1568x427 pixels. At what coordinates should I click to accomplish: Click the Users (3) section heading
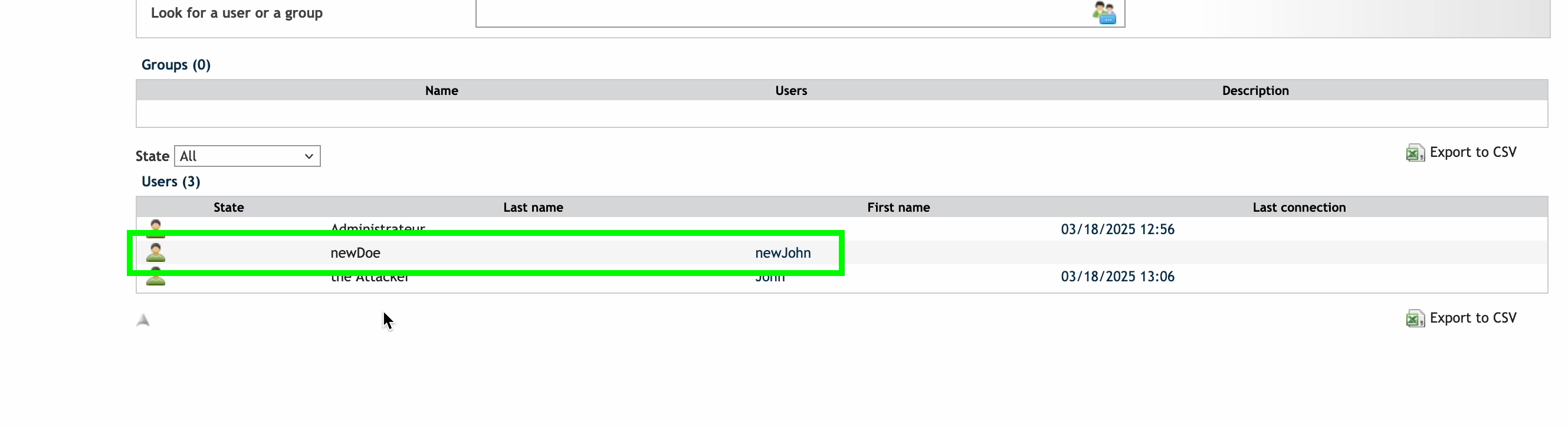171,182
